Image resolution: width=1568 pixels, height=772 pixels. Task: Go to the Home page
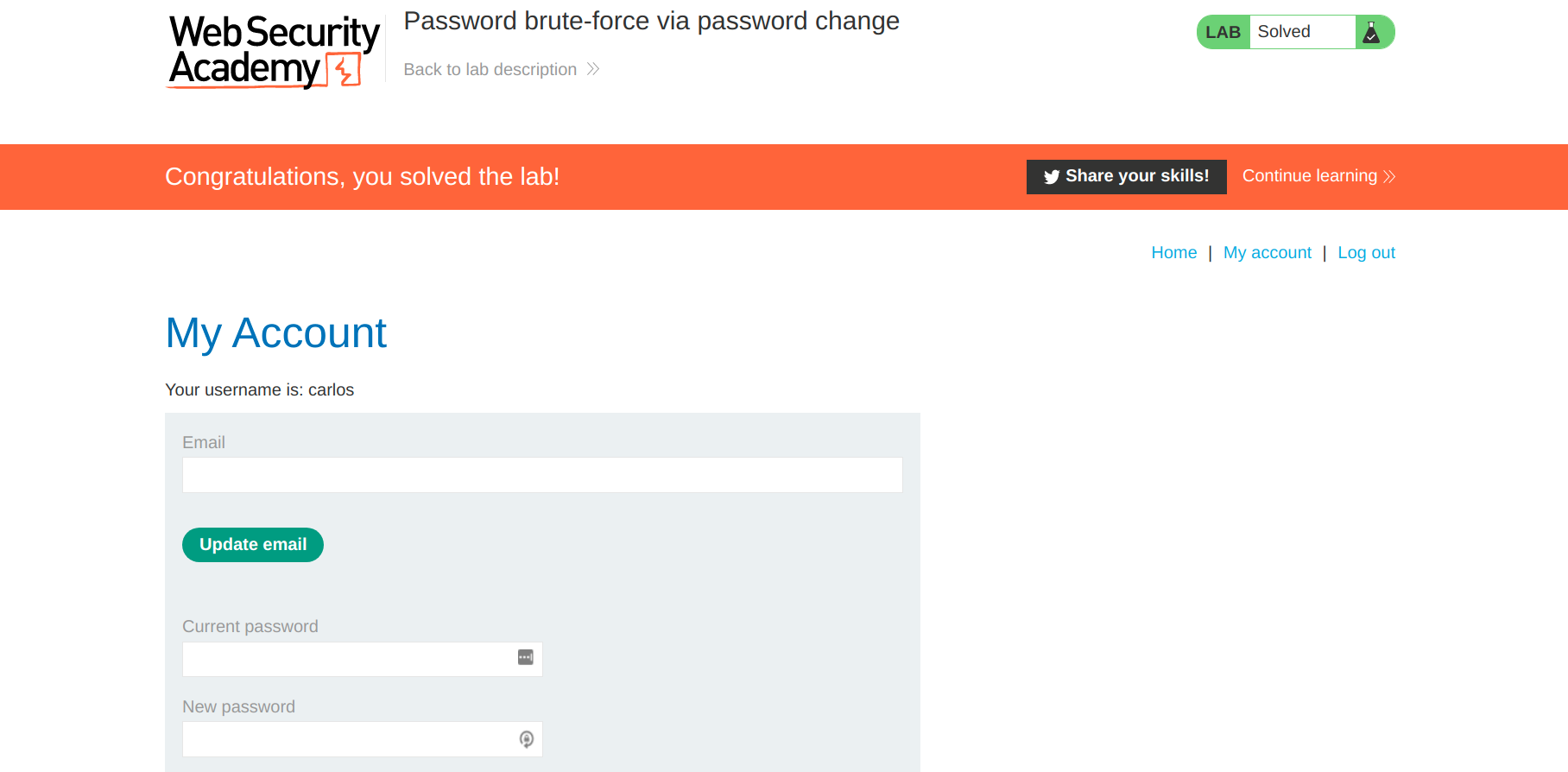tap(1173, 253)
